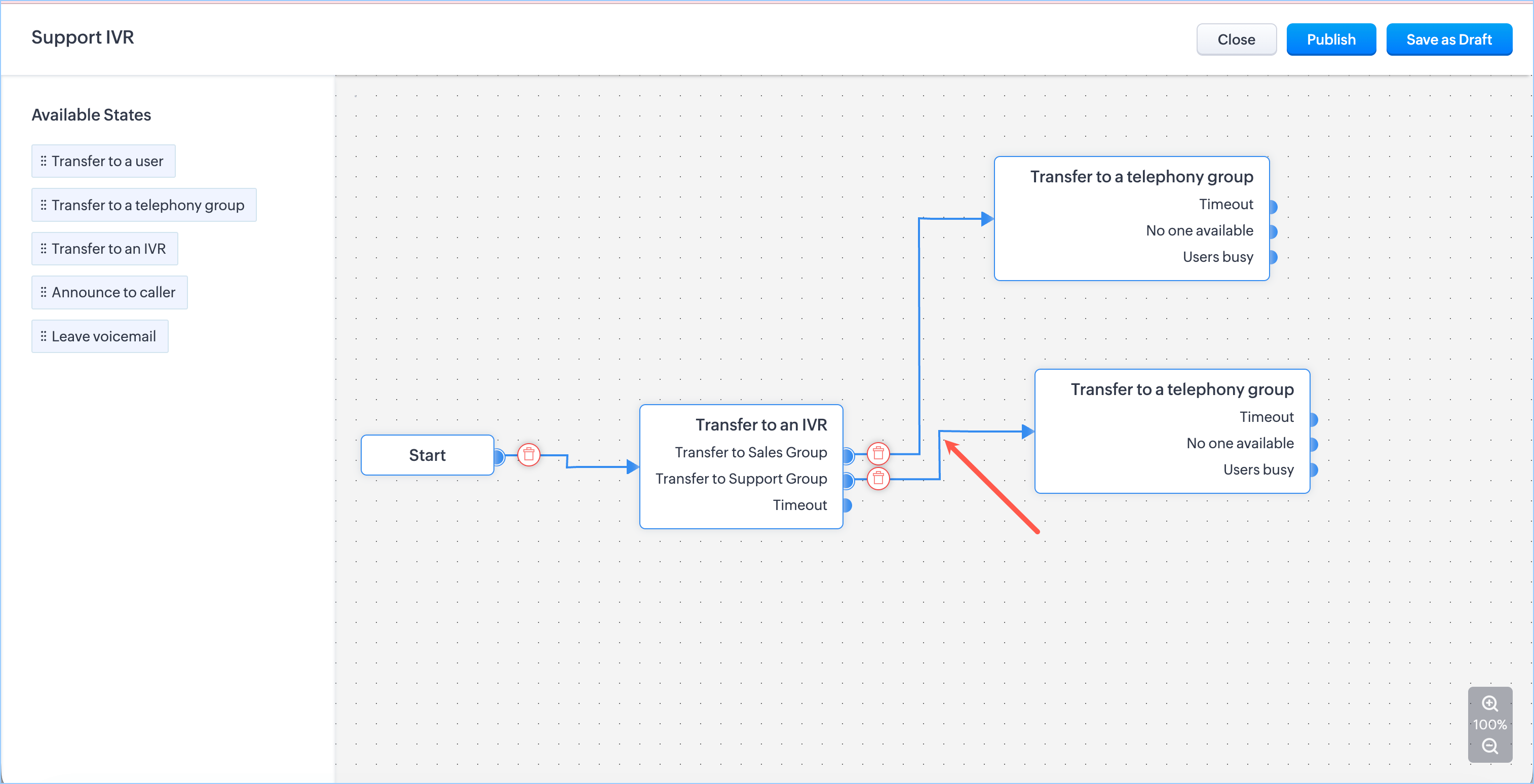This screenshot has height=784, width=1534.
Task: Select the Announce to caller state
Action: [x=109, y=292]
